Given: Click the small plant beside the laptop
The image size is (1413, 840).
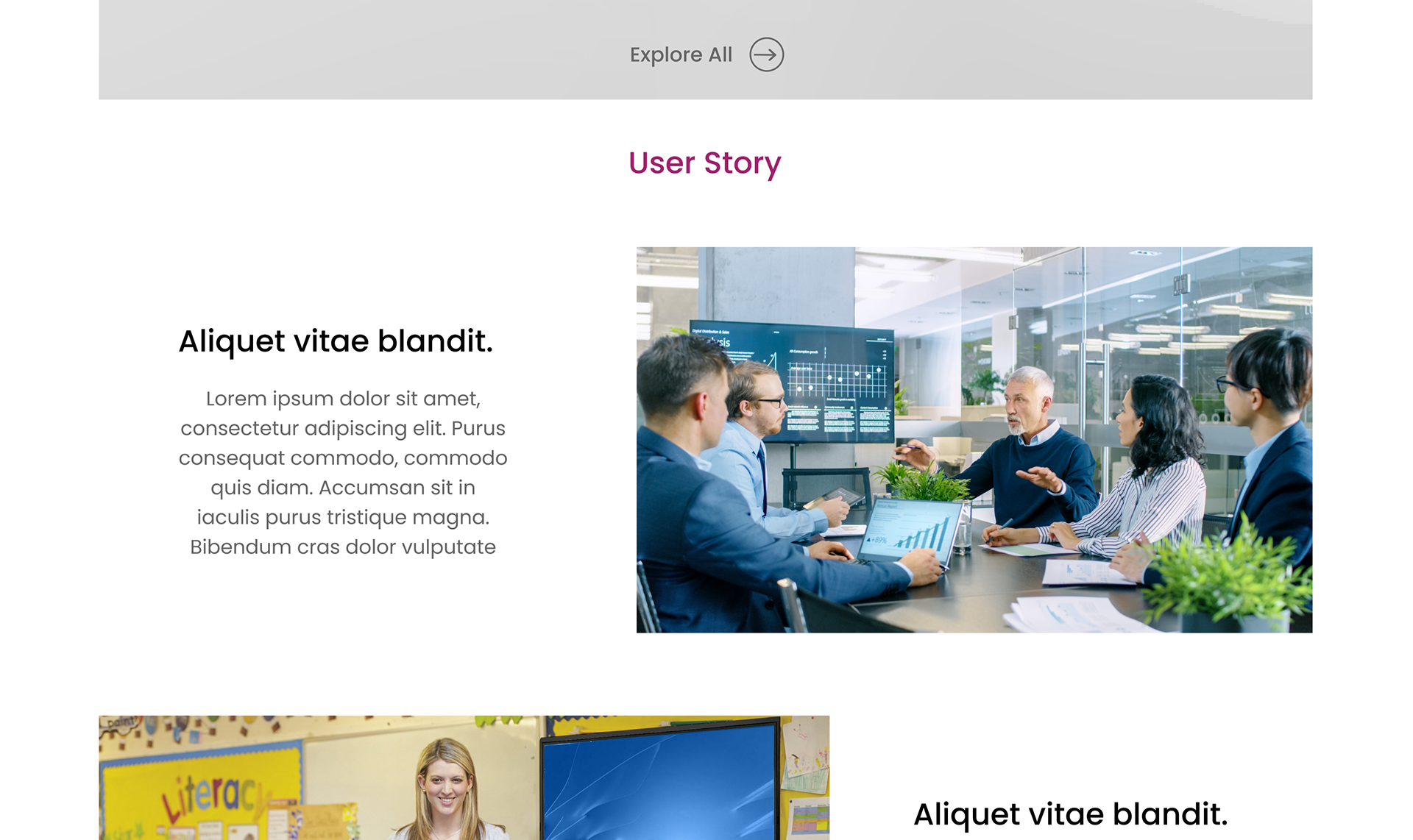Looking at the screenshot, I should click(x=920, y=478).
